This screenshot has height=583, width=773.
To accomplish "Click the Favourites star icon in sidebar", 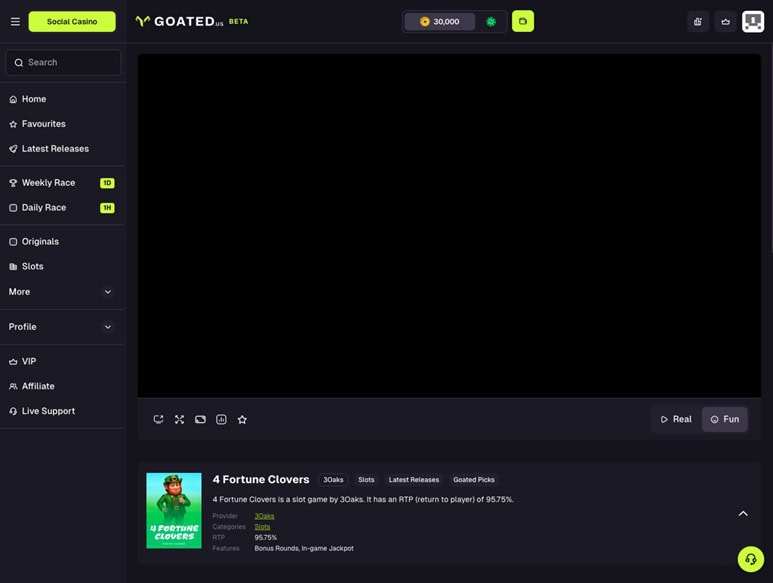I will [x=13, y=124].
